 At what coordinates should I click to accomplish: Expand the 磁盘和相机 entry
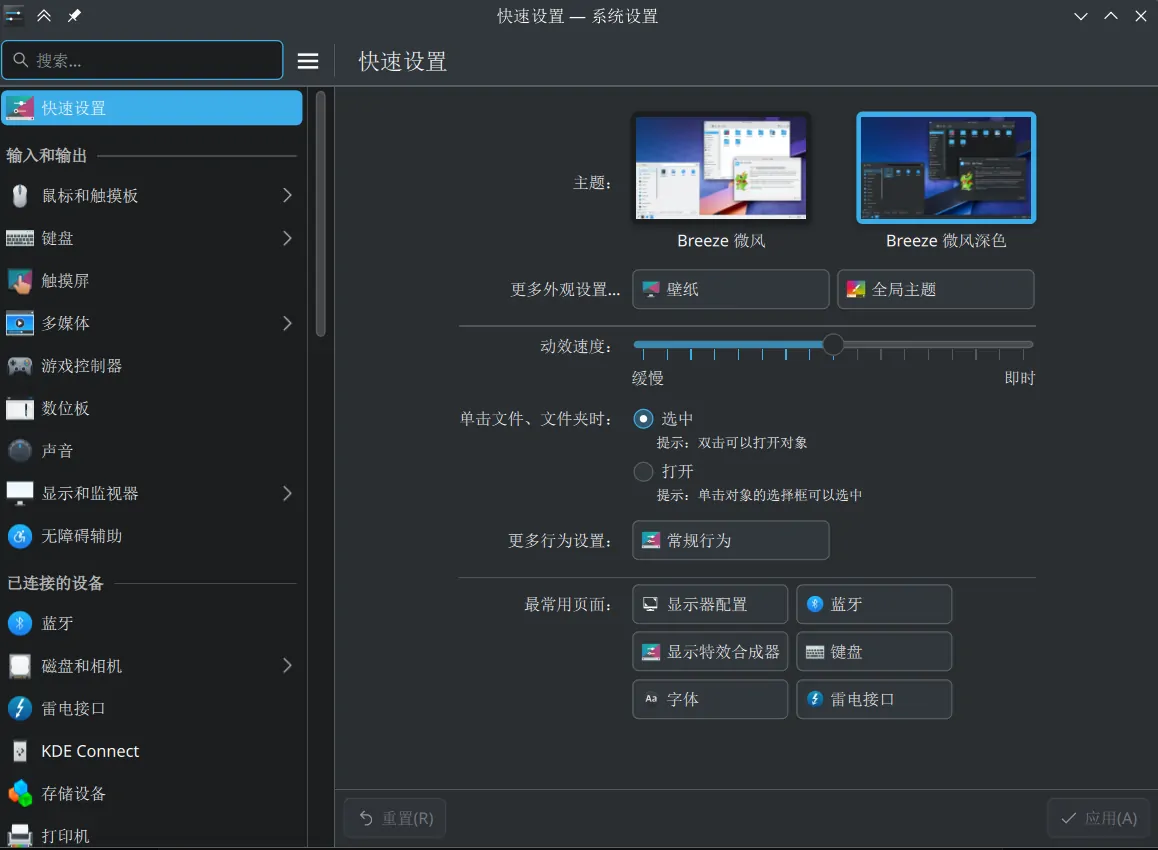[287, 666]
